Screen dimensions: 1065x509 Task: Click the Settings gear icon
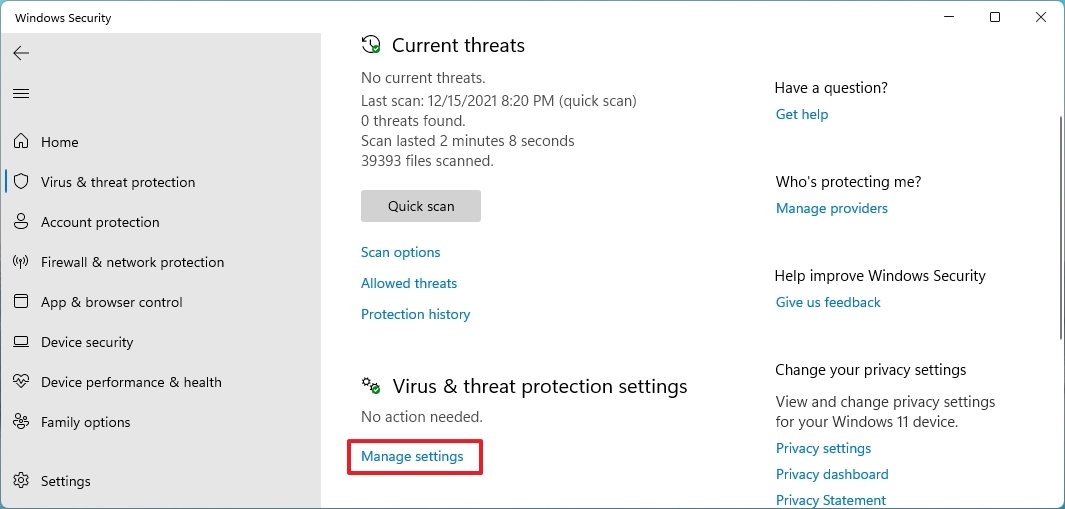pos(22,480)
